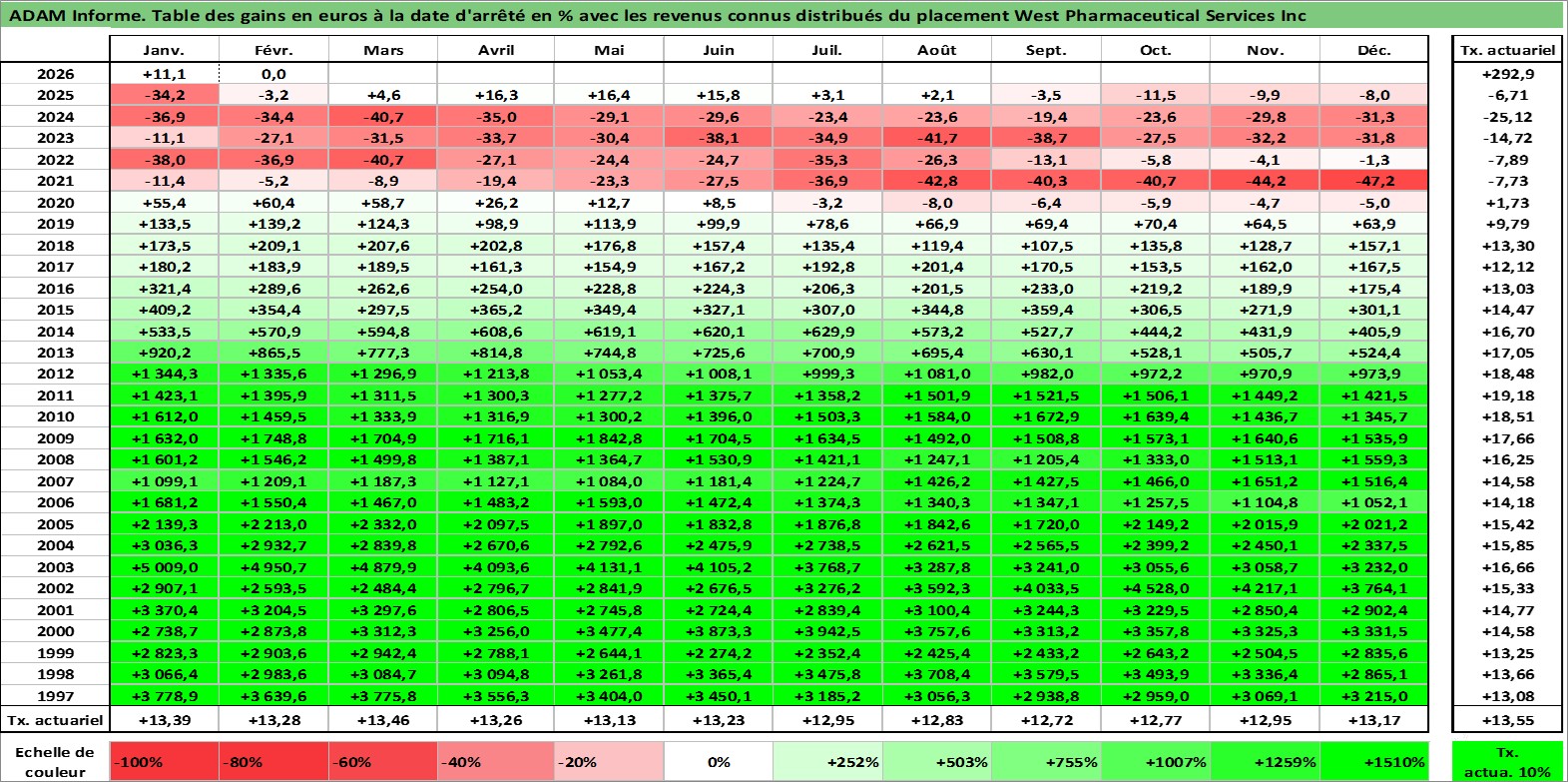
Task: Click the +1510% green legend swatch
Action: 1374,761
